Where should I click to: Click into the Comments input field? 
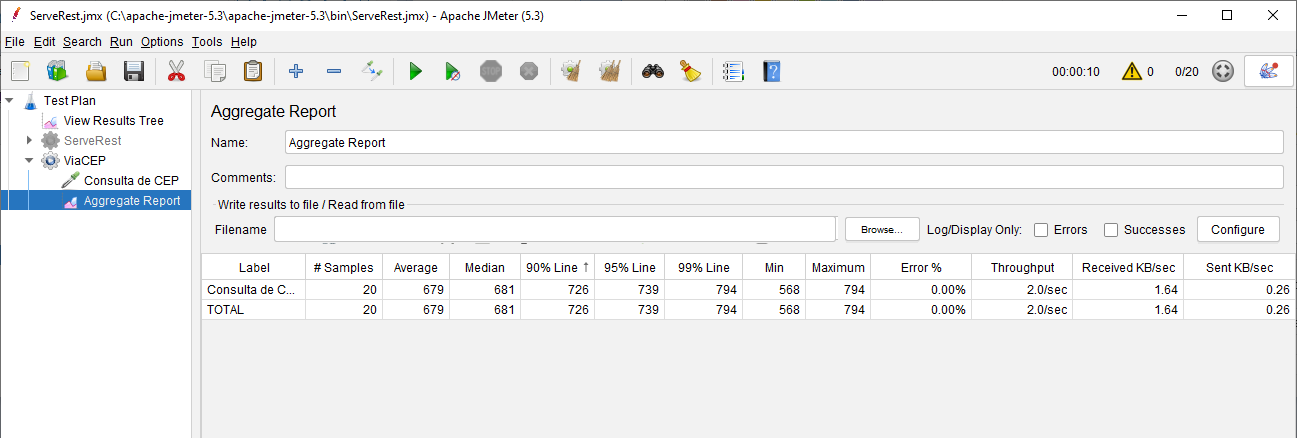pos(784,177)
